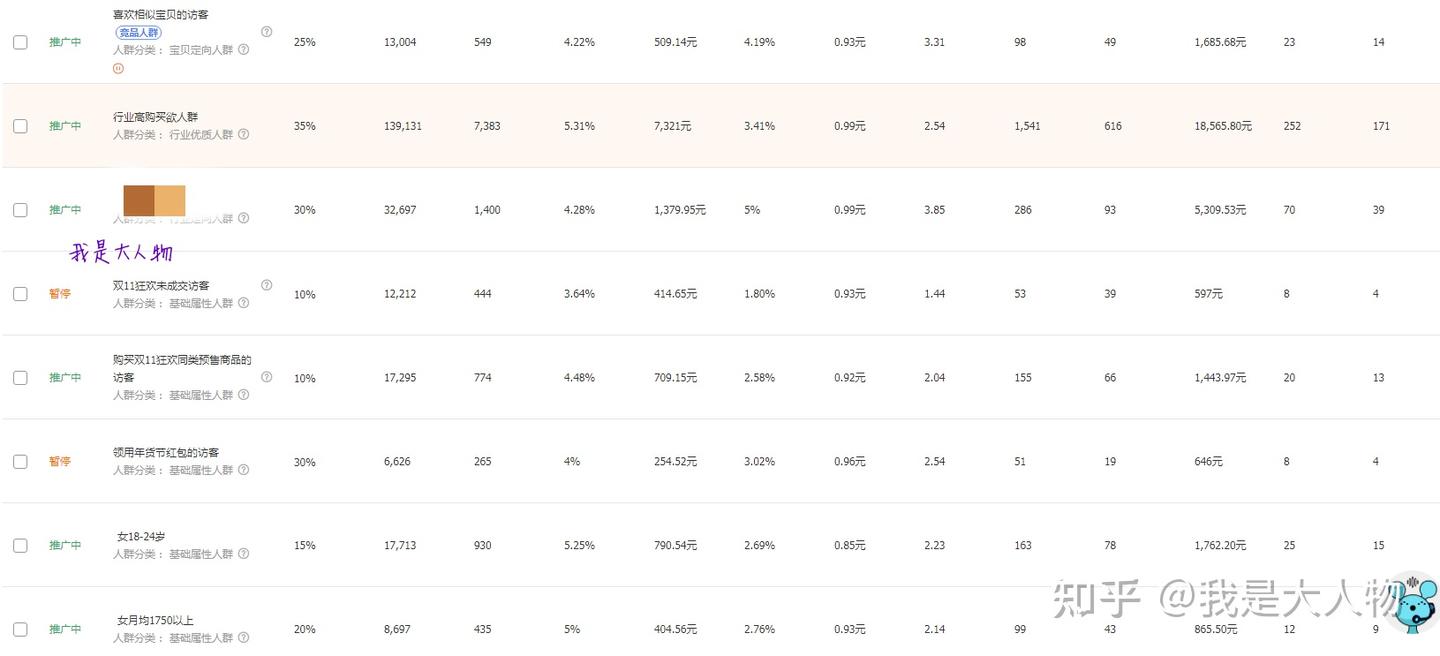The width and height of the screenshot is (1440, 656).
Task: Click help icon right of 双11狂欢未成交访客 title
Action: [266, 285]
